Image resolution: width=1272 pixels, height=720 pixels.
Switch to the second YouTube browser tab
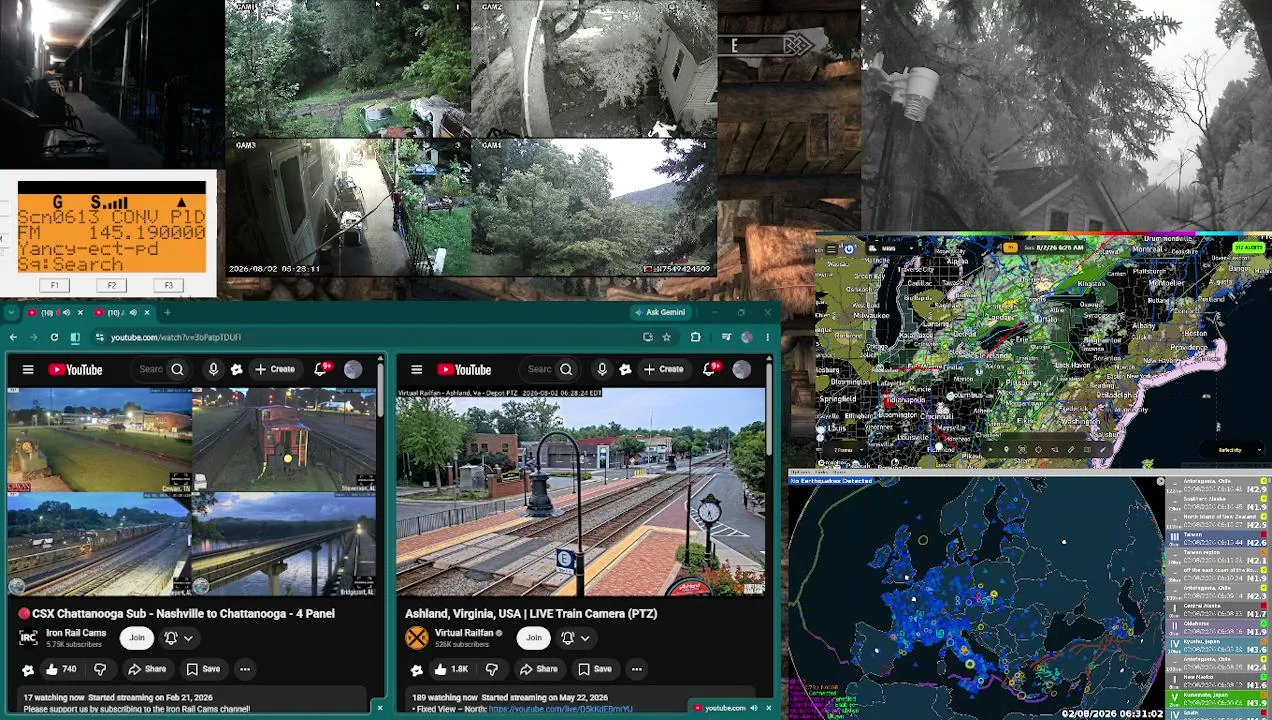(113, 313)
